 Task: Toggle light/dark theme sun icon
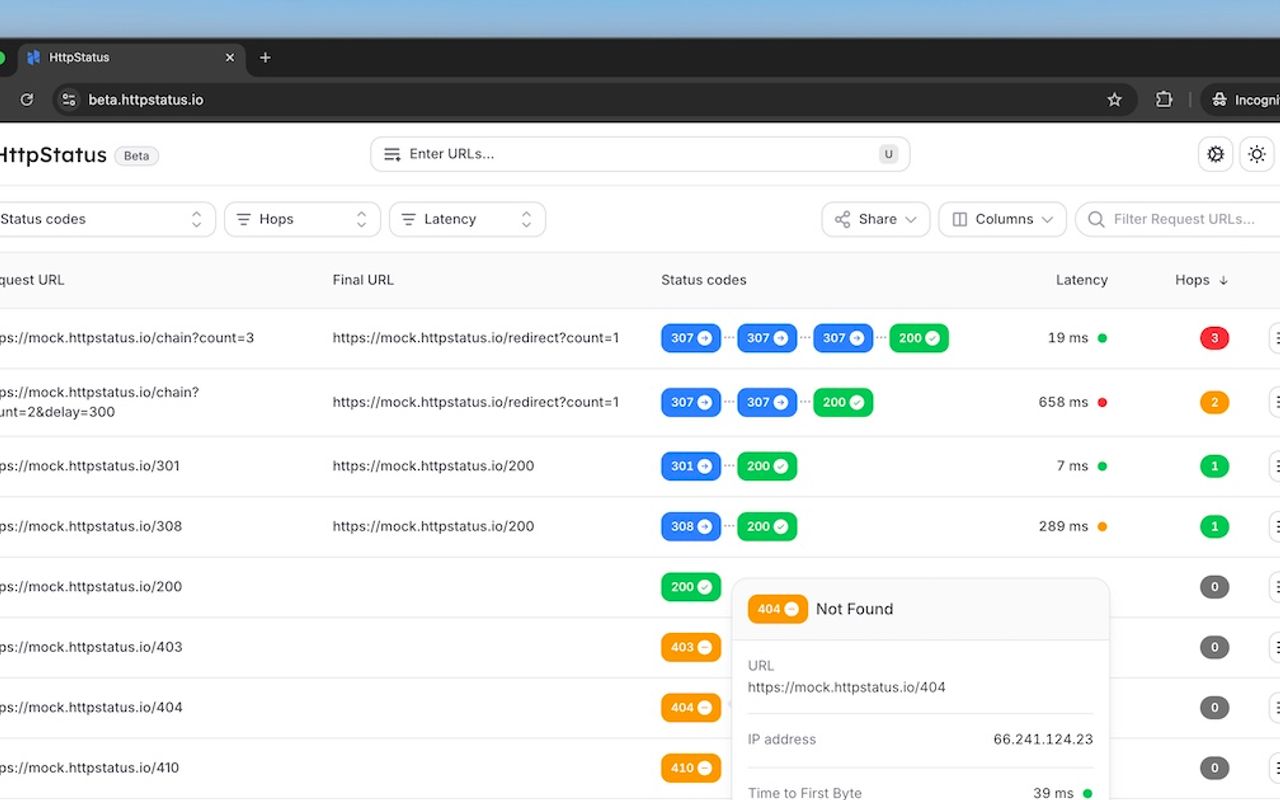[1257, 154]
